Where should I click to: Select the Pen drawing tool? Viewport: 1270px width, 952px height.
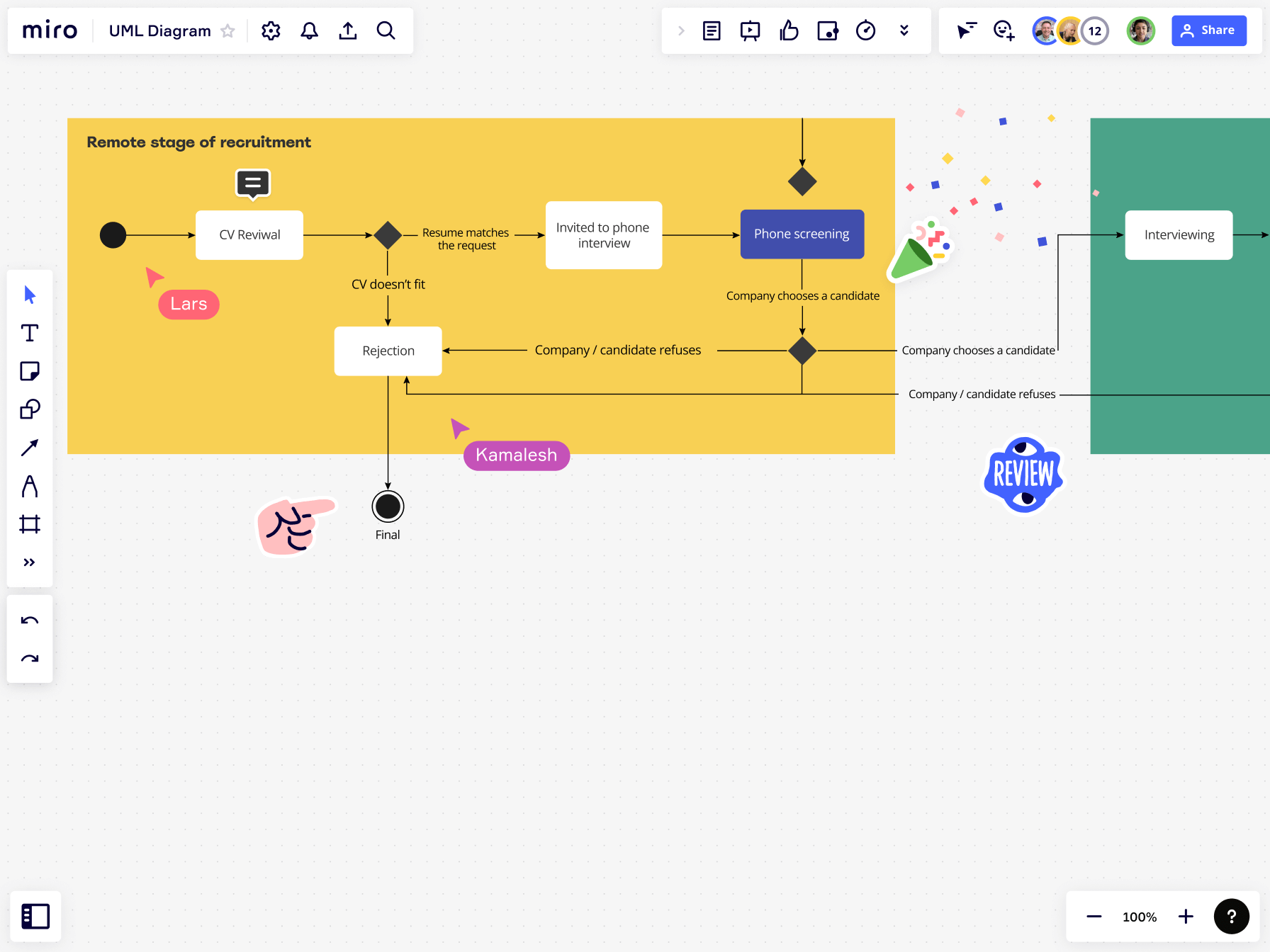(x=30, y=486)
